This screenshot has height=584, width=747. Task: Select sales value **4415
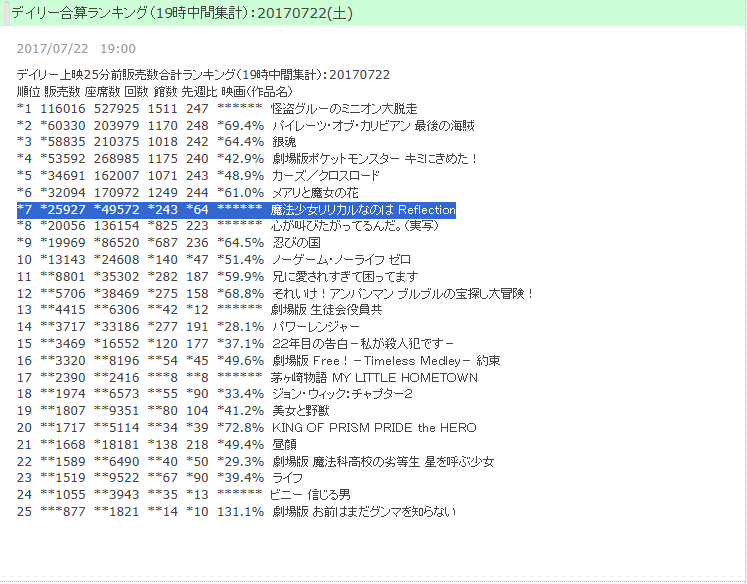(x=63, y=310)
